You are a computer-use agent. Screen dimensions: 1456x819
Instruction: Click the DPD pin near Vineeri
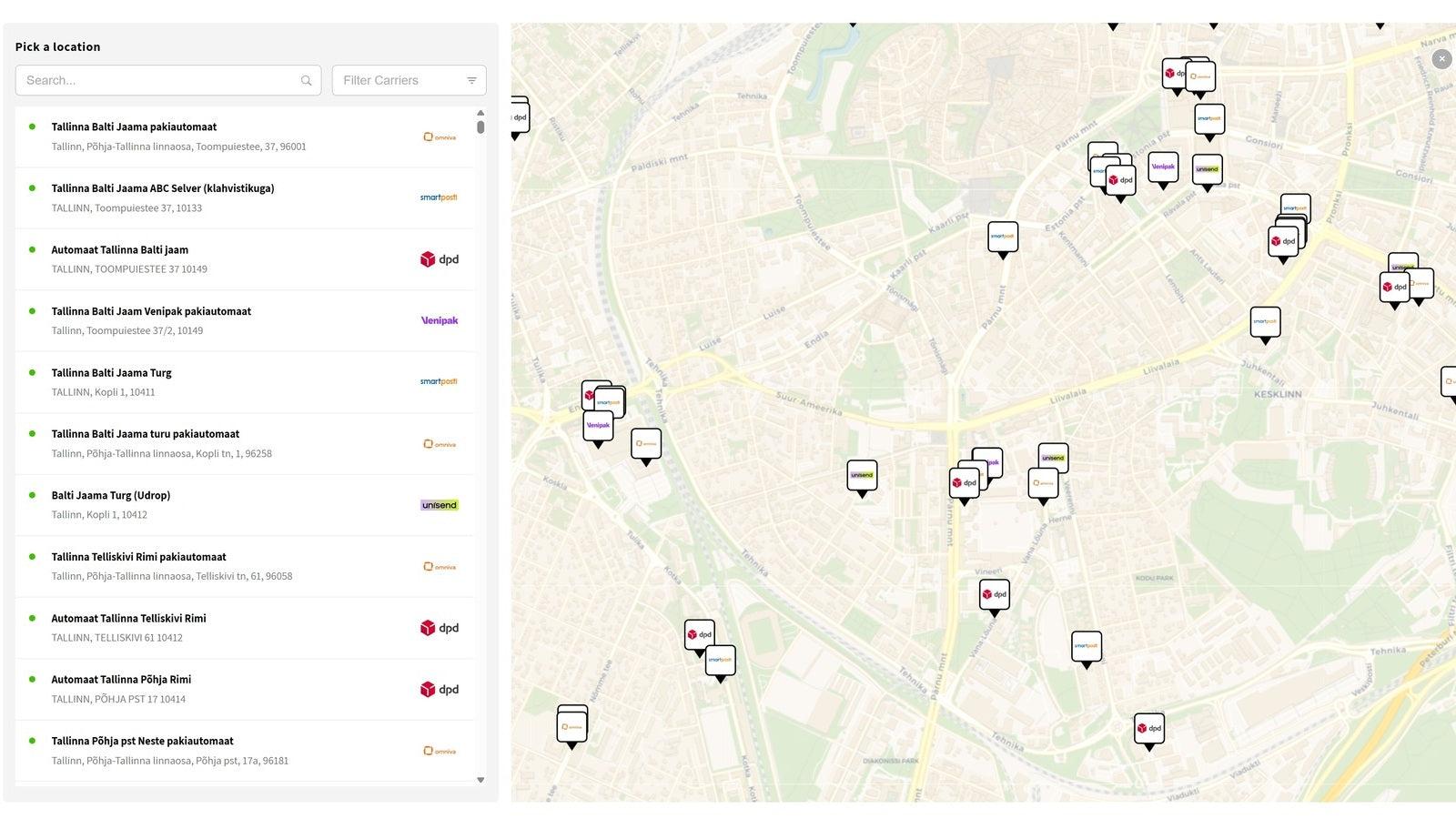pos(994,595)
